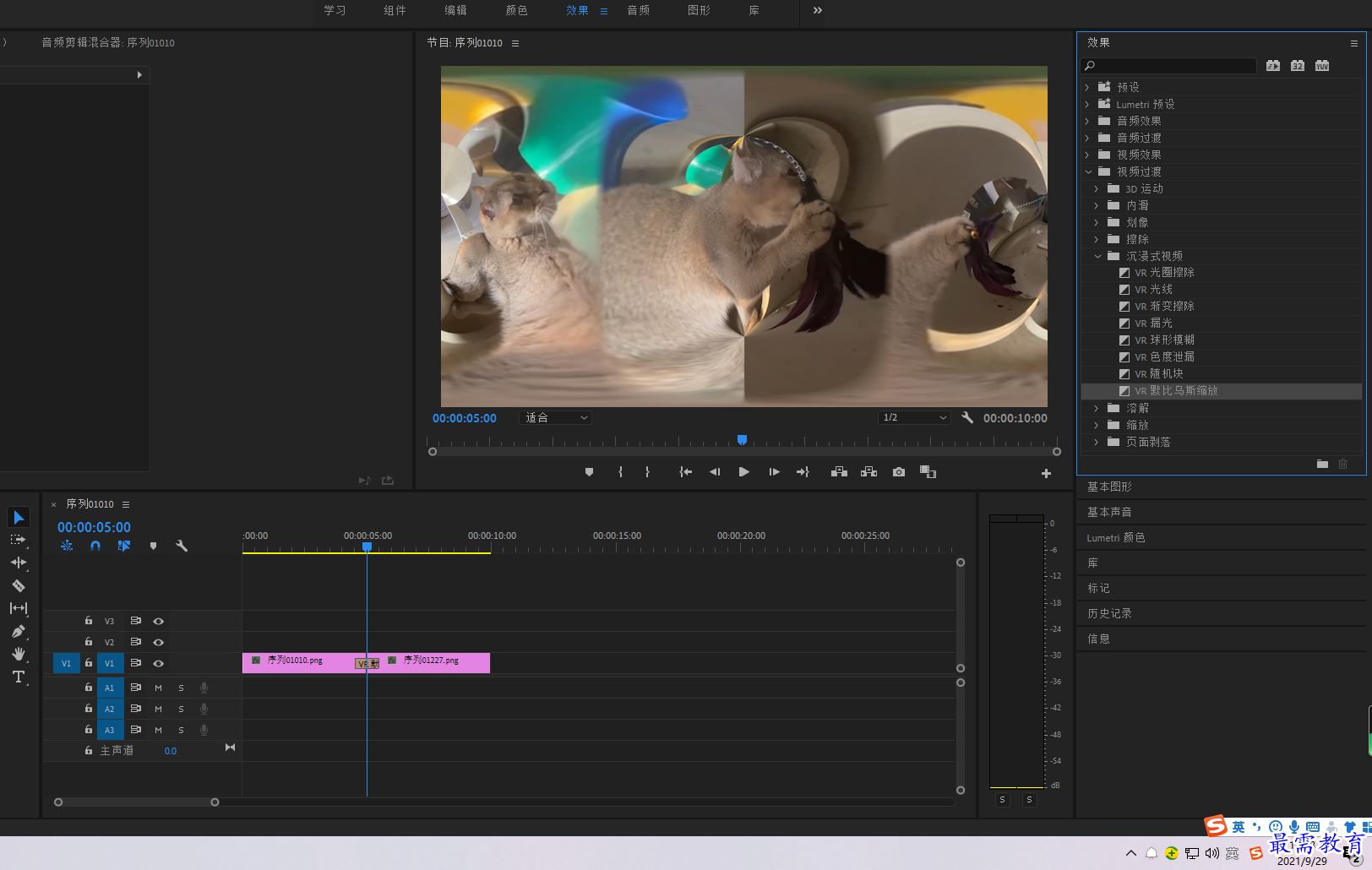
Task: Select the Type tool
Action: [x=19, y=677]
